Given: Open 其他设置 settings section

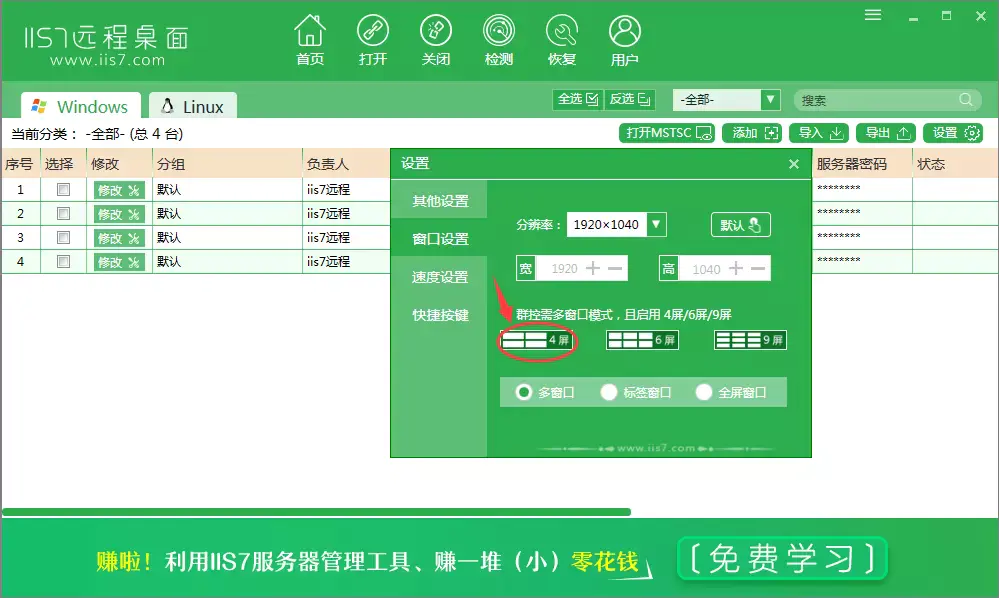Looking at the screenshot, I should pyautogui.click(x=440, y=201).
